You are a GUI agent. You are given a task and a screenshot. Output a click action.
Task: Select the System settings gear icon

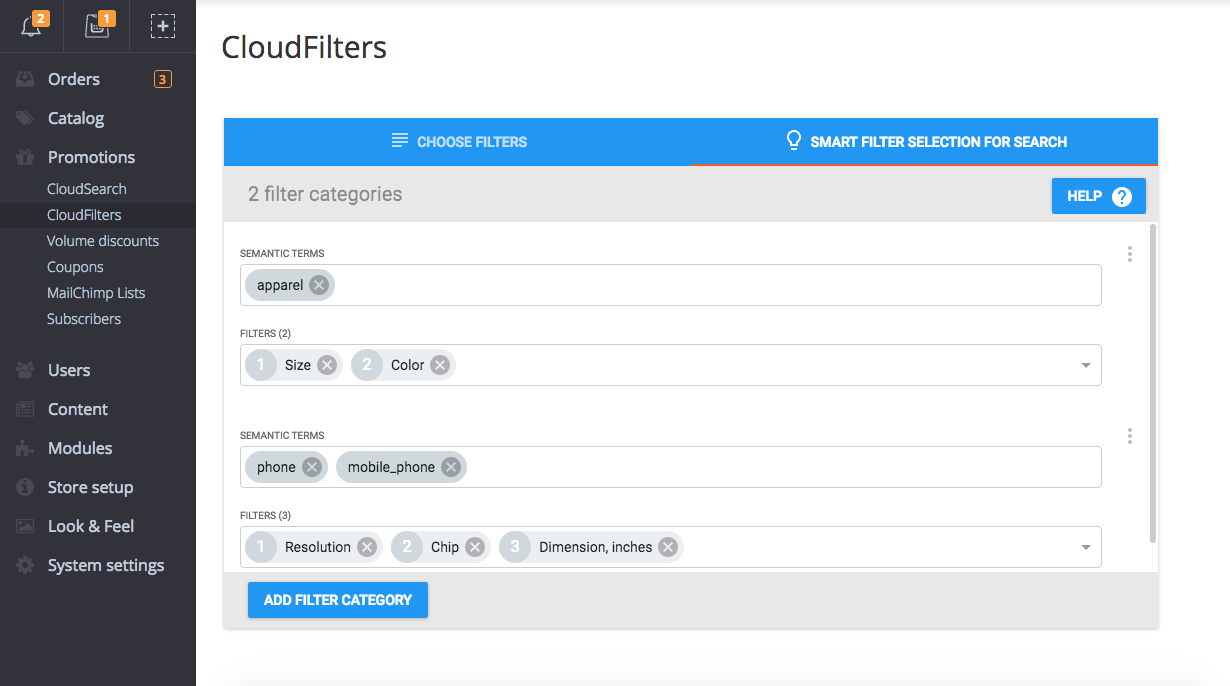tap(23, 565)
